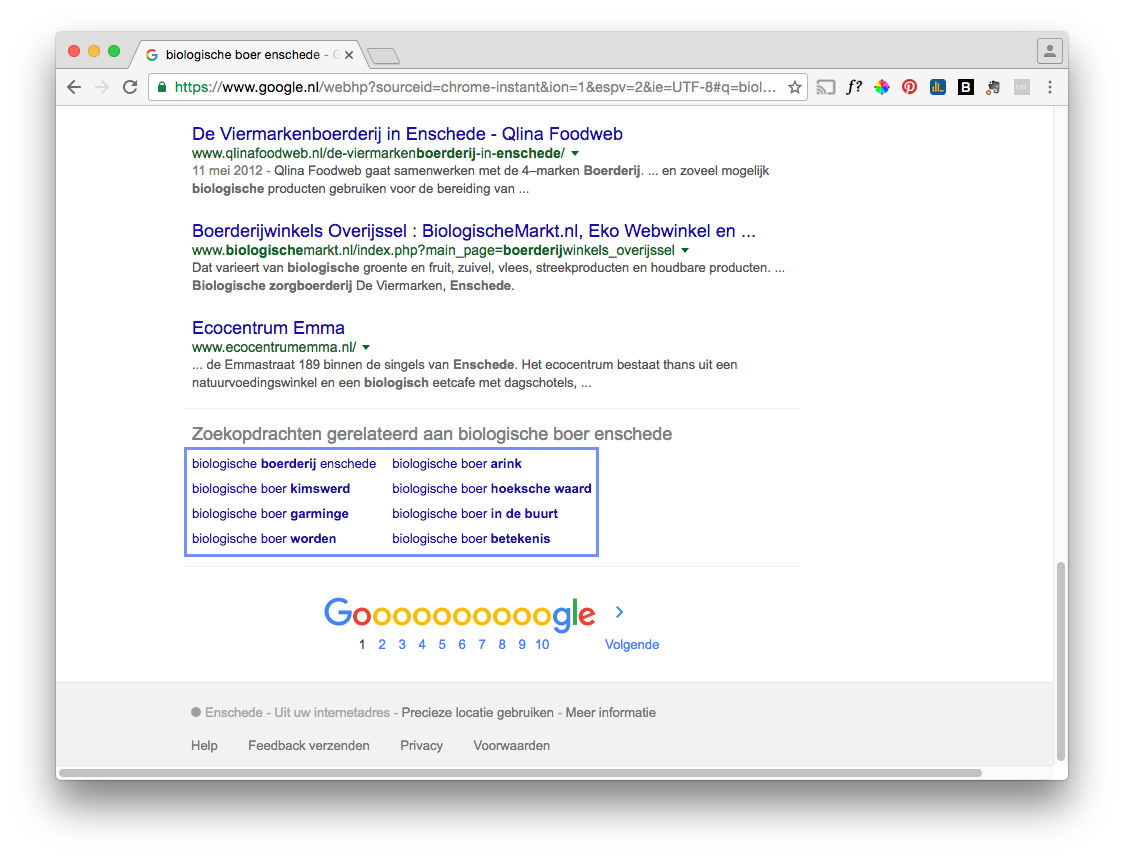The width and height of the screenshot is (1124, 860).
Task: Open 'Boerderijwinkels Overijssel' search result
Action: (x=474, y=231)
